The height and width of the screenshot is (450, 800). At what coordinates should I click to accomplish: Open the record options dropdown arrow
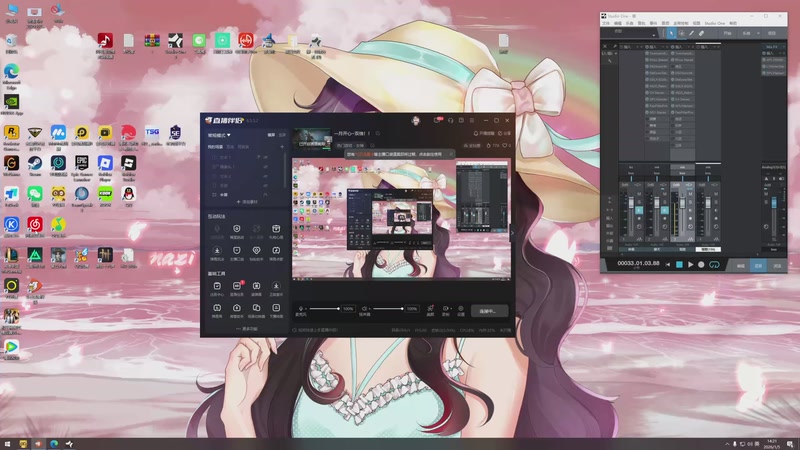point(450,309)
